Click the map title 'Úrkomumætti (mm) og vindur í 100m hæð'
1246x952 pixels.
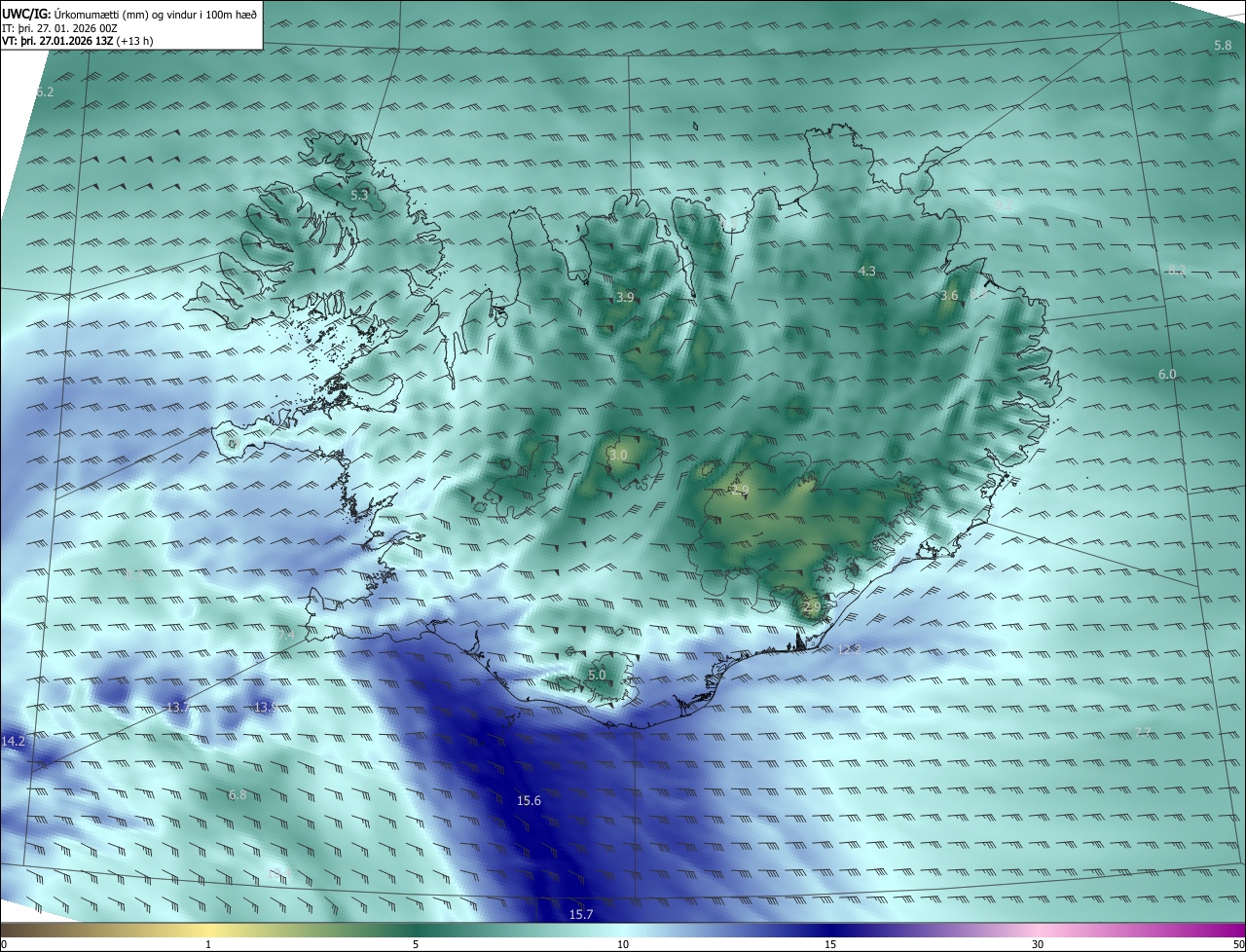(156, 14)
